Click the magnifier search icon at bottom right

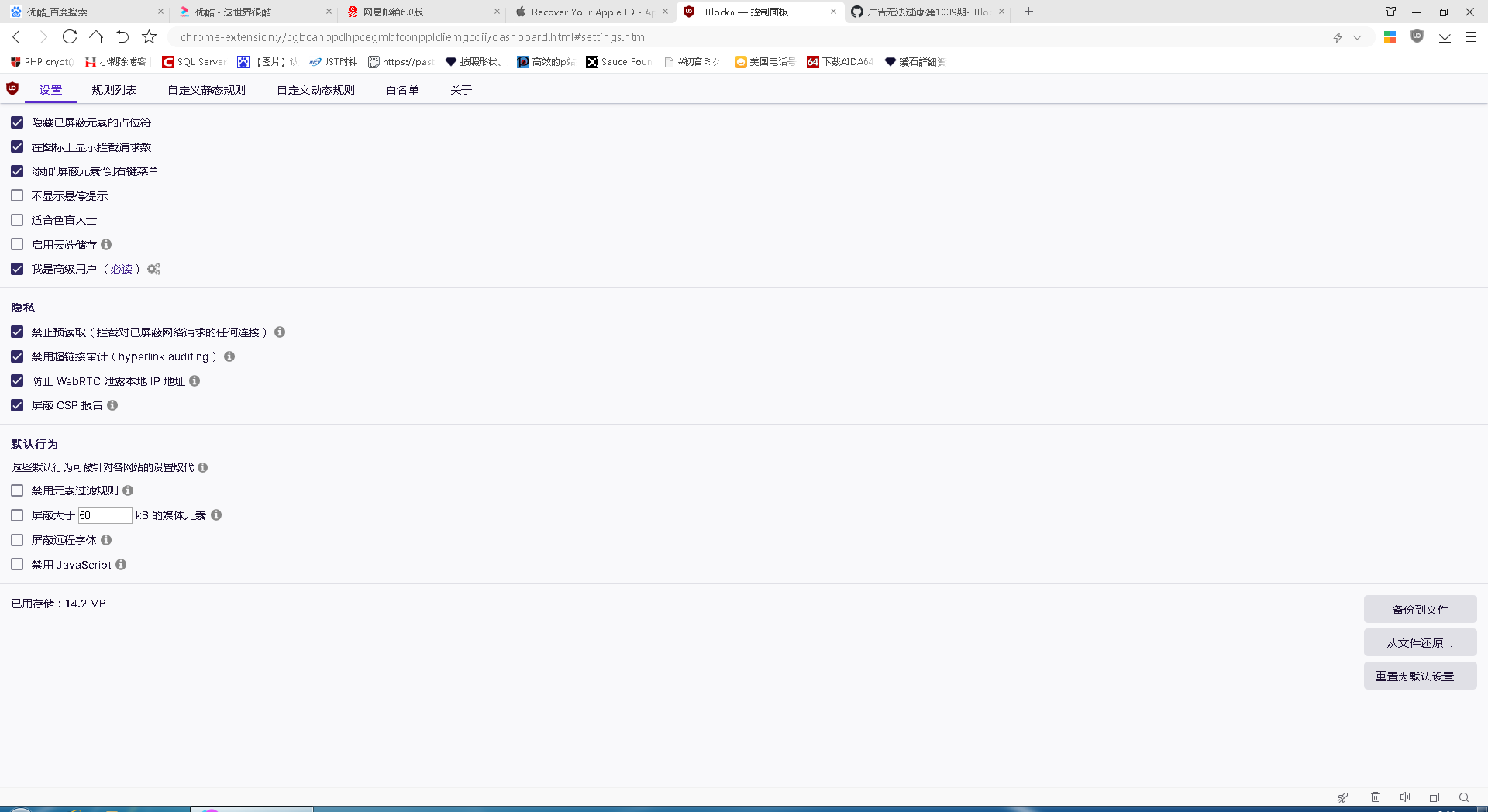pos(1463,797)
